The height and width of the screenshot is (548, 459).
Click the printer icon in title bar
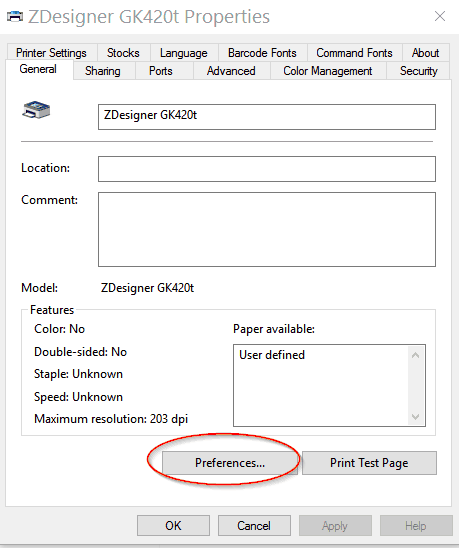(15, 16)
